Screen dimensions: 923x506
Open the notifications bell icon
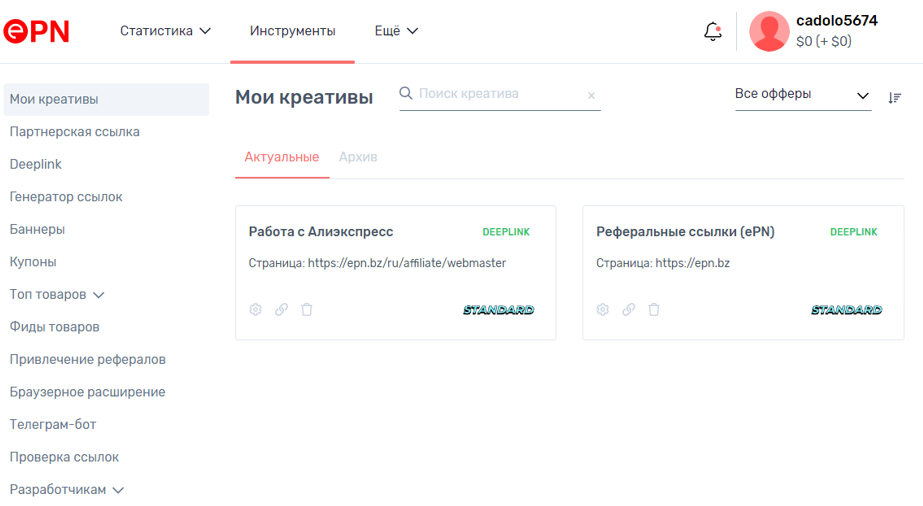click(713, 31)
